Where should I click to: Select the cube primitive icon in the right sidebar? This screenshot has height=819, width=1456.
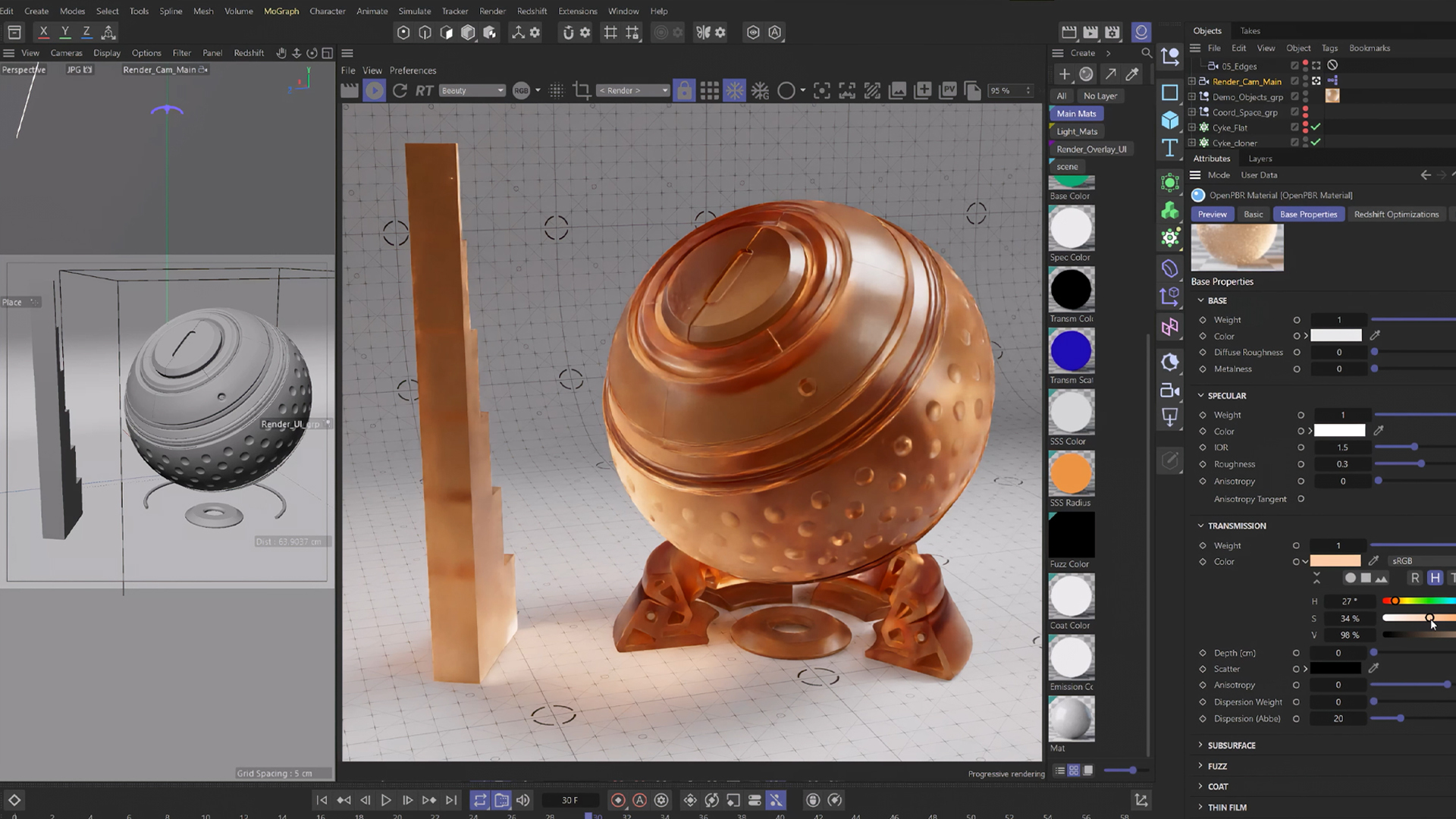(x=1170, y=119)
